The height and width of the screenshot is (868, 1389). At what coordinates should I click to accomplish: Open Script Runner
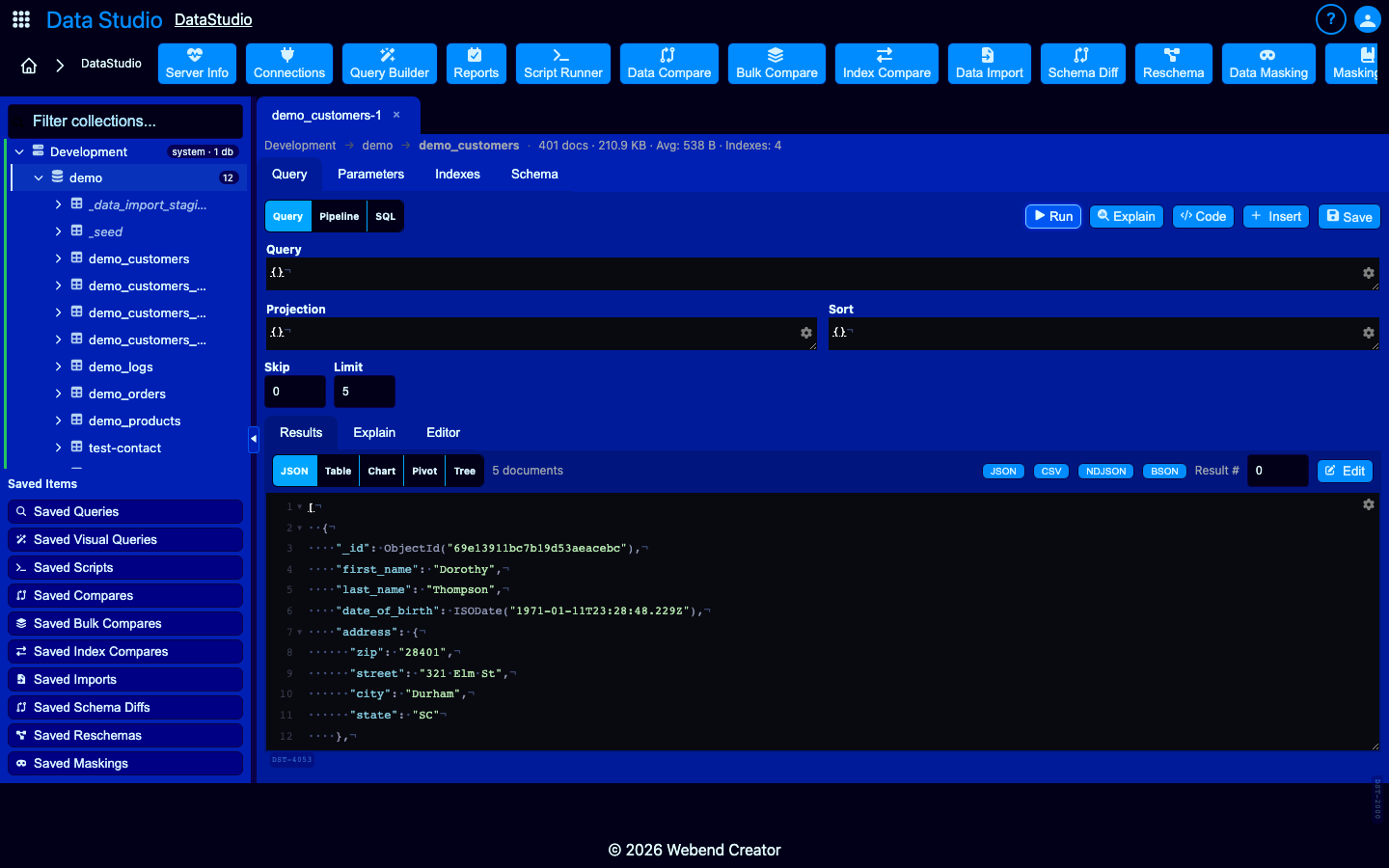coord(563,64)
